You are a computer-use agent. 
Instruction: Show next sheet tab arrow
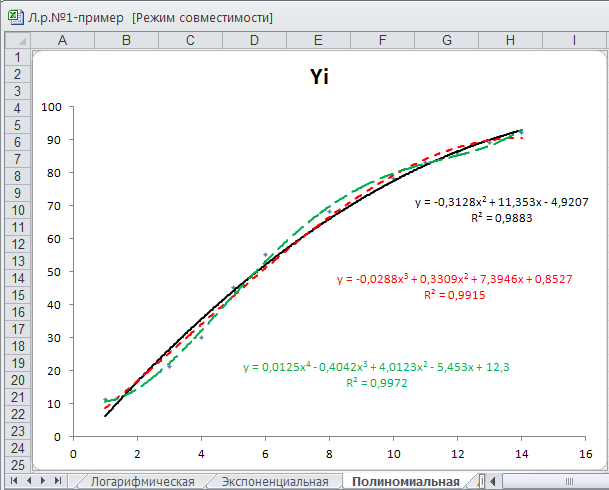(x=43, y=481)
